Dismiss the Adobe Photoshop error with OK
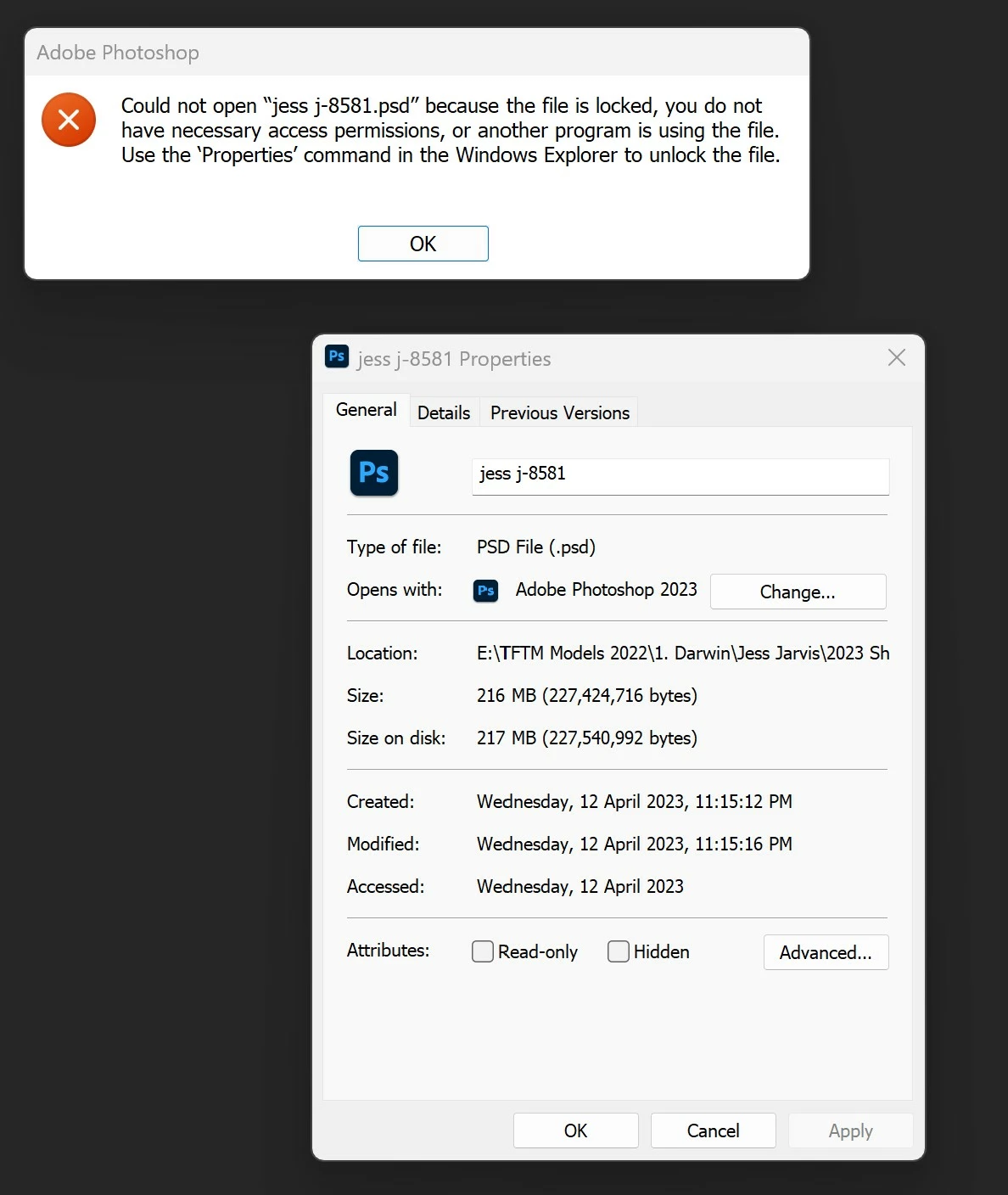1008x1195 pixels. 423,244
